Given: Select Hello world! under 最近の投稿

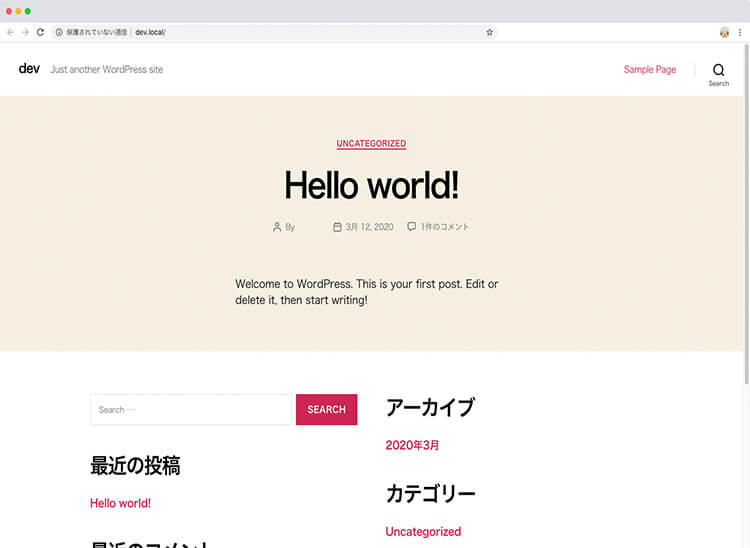Looking at the screenshot, I should (120, 504).
